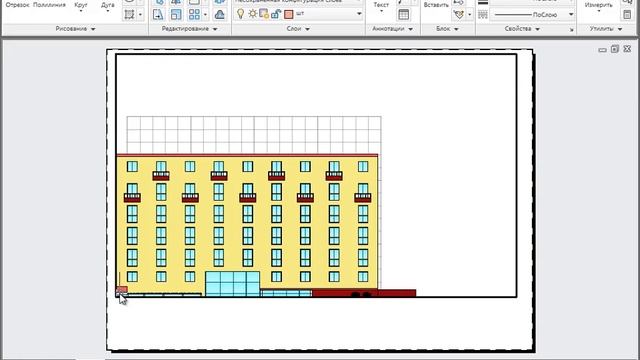640x360 pixels.
Task: Click the scale tool icon in Редактирование
Action: (176, 15)
